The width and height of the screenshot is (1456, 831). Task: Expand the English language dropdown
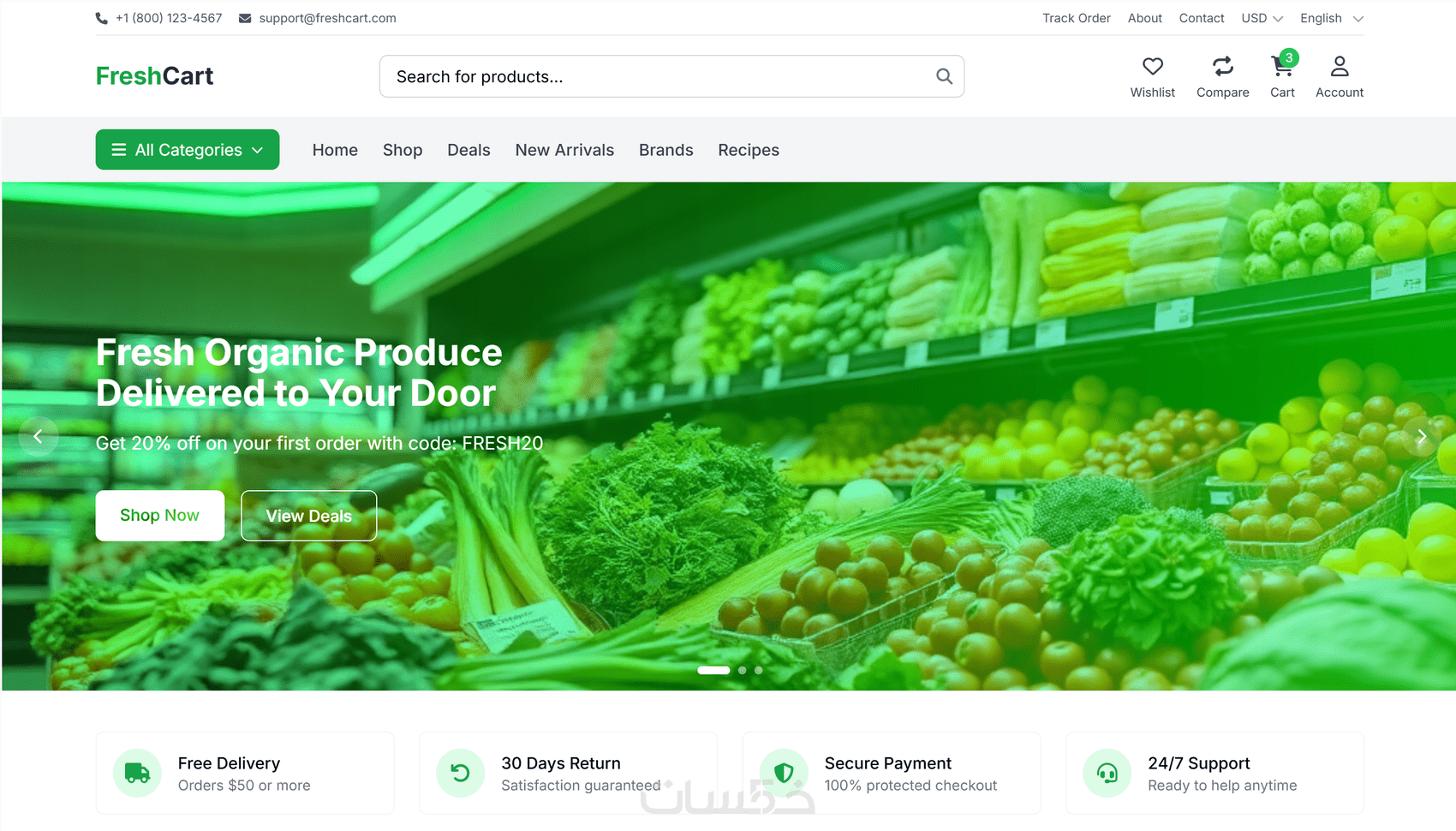coord(1331,18)
